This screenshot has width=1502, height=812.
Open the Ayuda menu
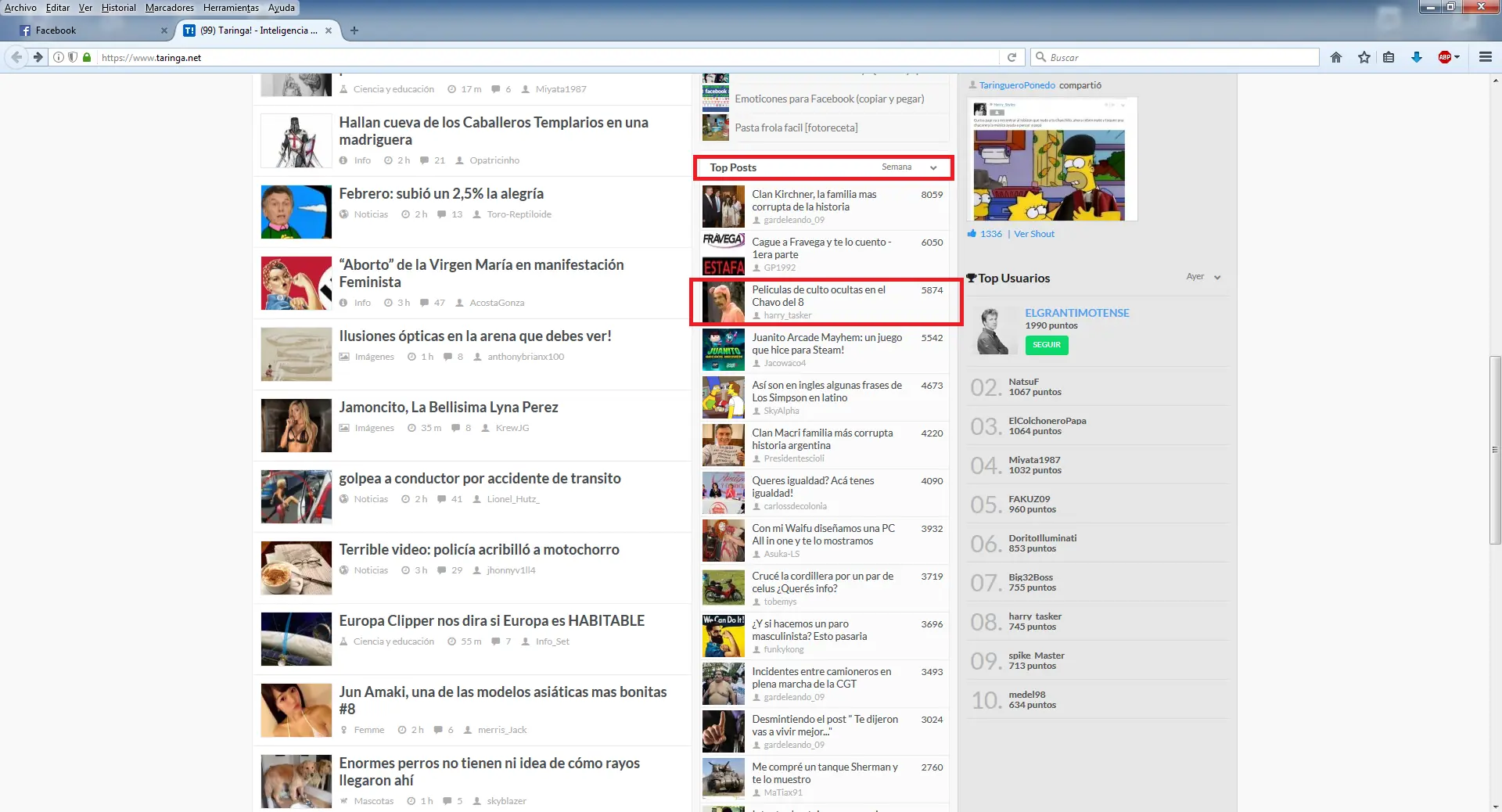pyautogui.click(x=282, y=8)
